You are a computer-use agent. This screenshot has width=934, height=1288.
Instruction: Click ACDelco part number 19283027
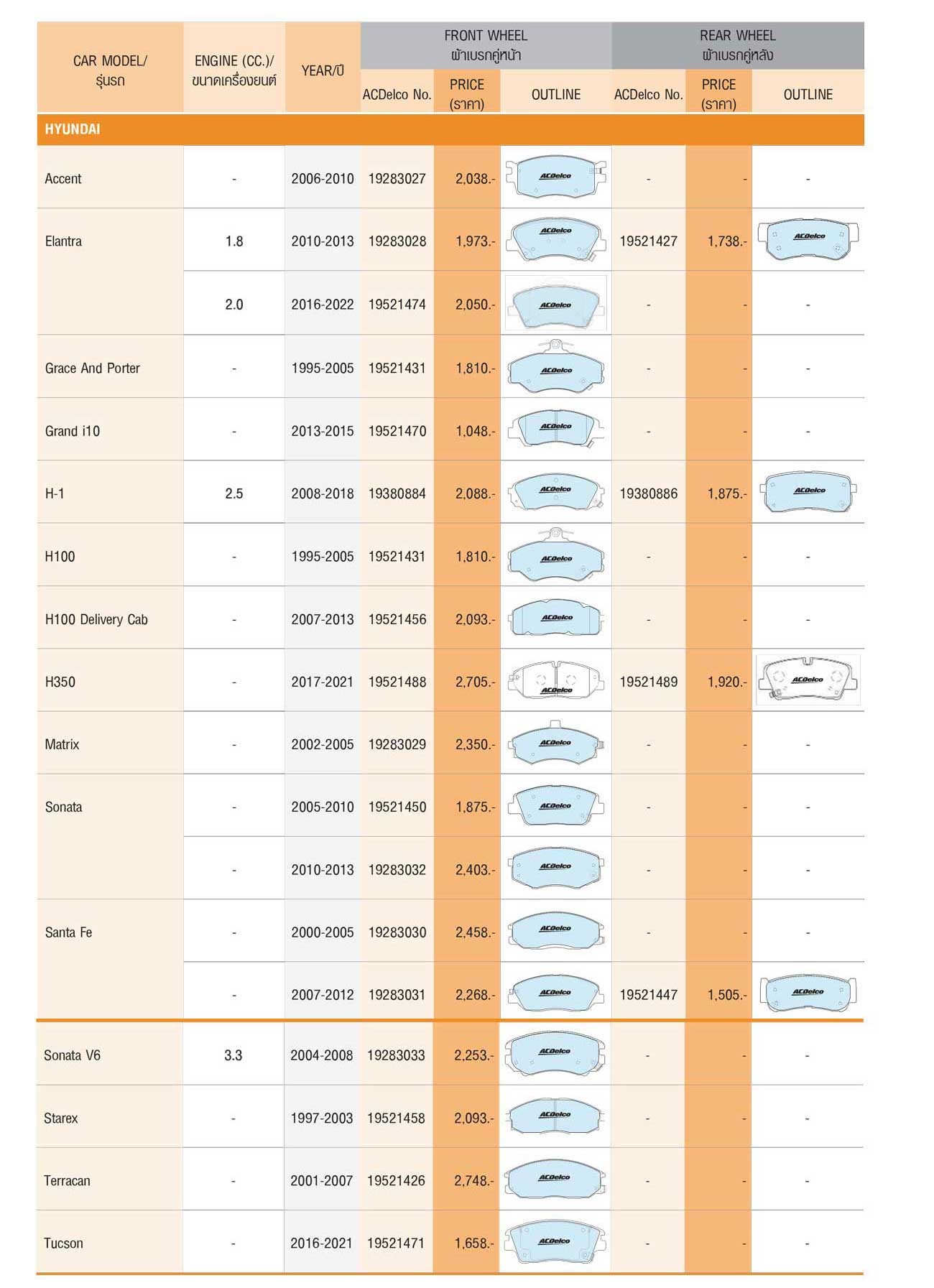click(x=397, y=179)
